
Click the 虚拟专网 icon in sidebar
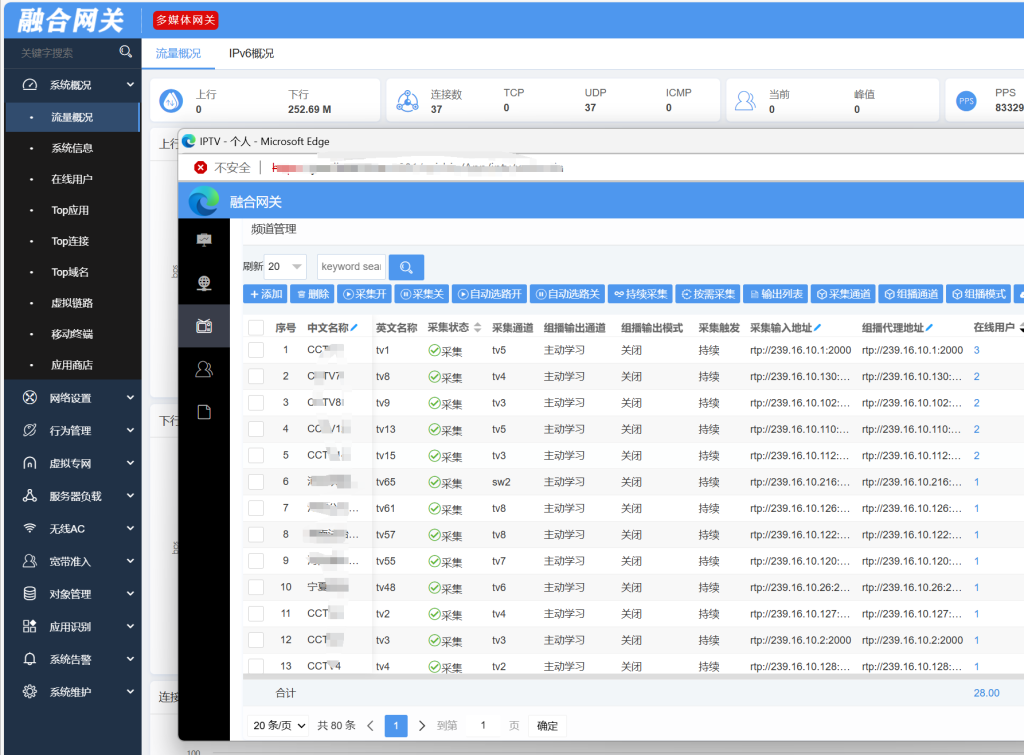point(29,462)
